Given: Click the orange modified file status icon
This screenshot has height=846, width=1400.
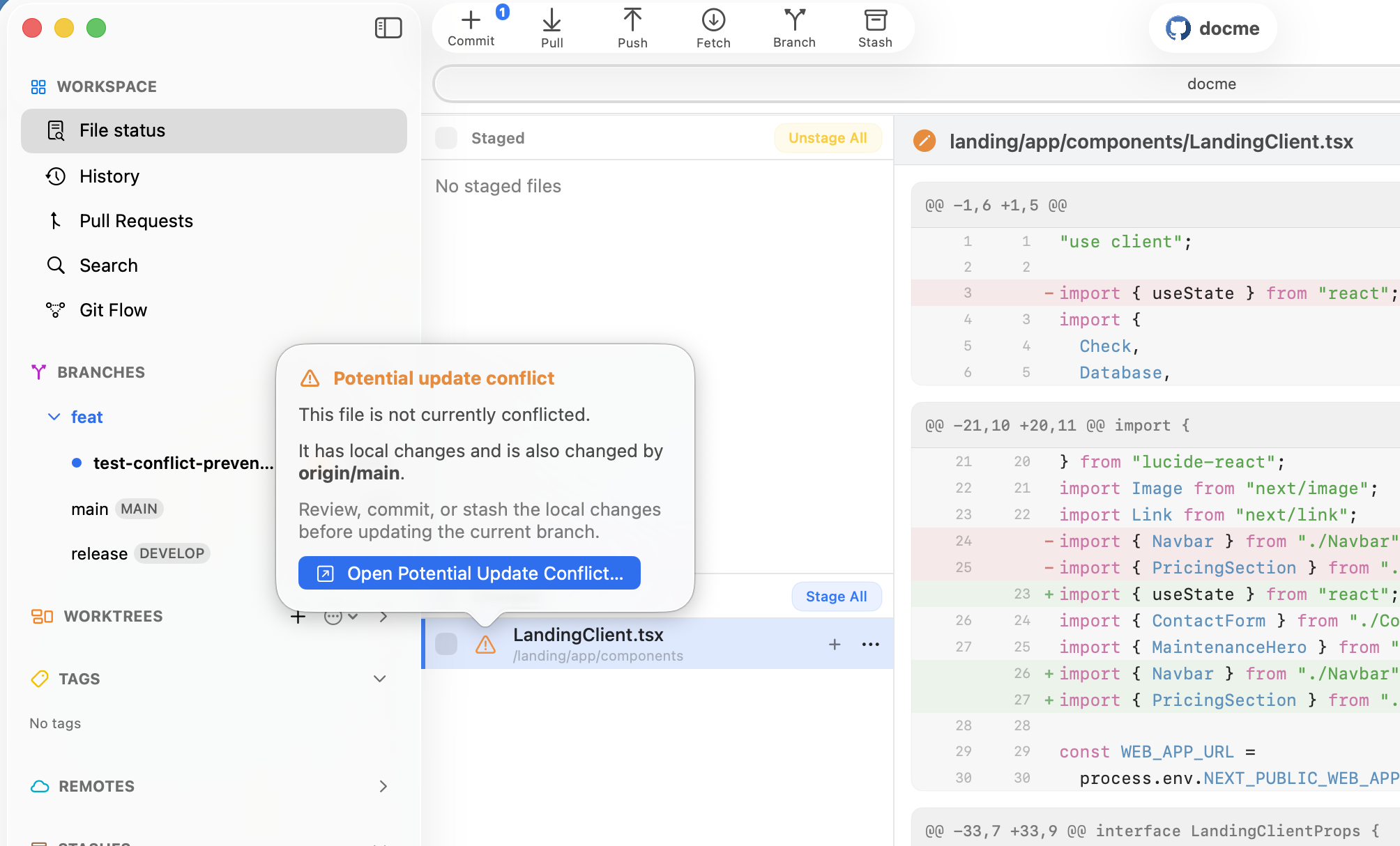Looking at the screenshot, I should [x=925, y=141].
